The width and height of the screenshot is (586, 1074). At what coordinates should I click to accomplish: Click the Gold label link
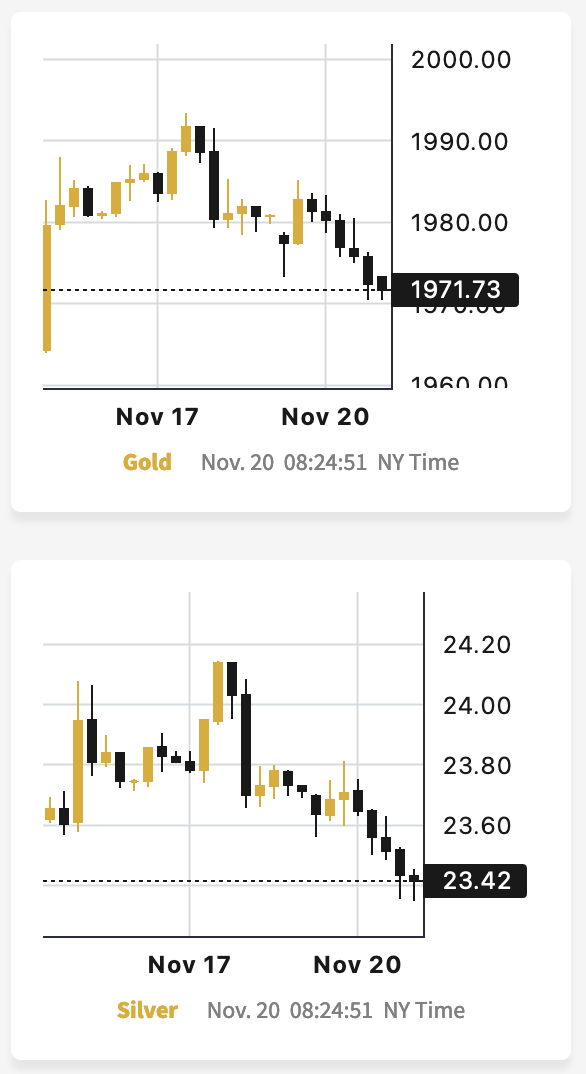pyautogui.click(x=146, y=462)
